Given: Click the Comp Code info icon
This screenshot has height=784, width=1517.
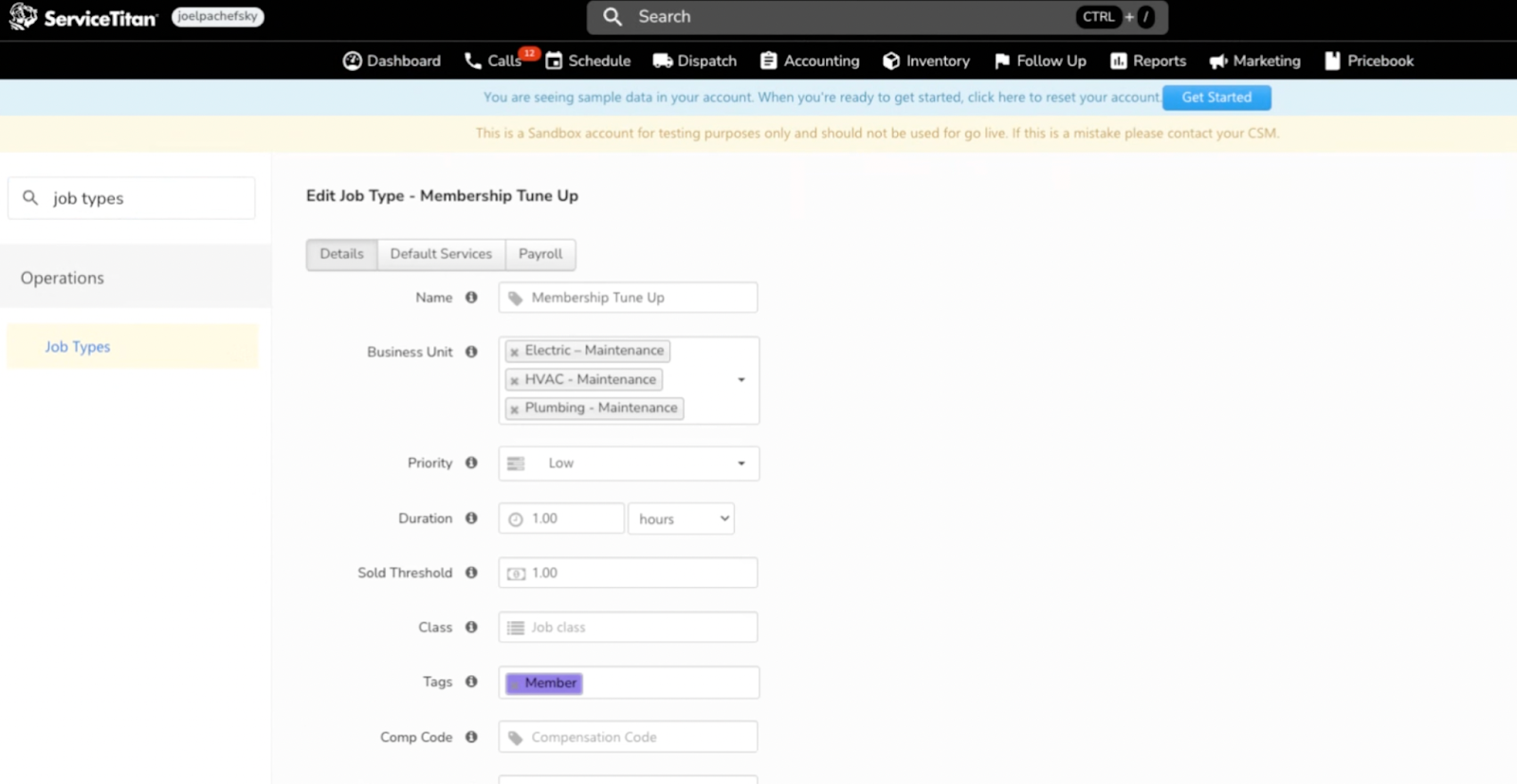Looking at the screenshot, I should click(471, 737).
